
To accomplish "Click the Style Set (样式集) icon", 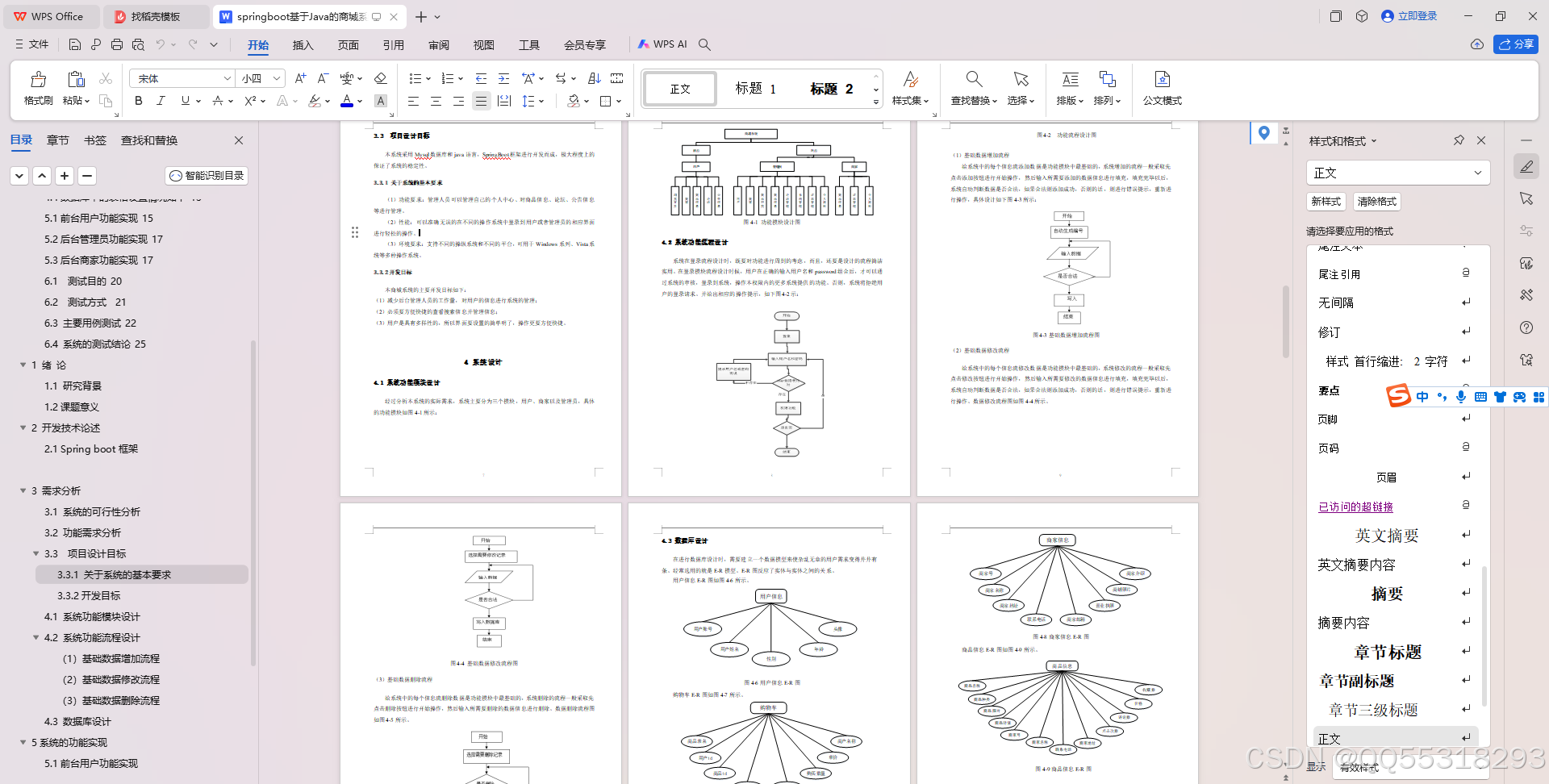I will [910, 79].
